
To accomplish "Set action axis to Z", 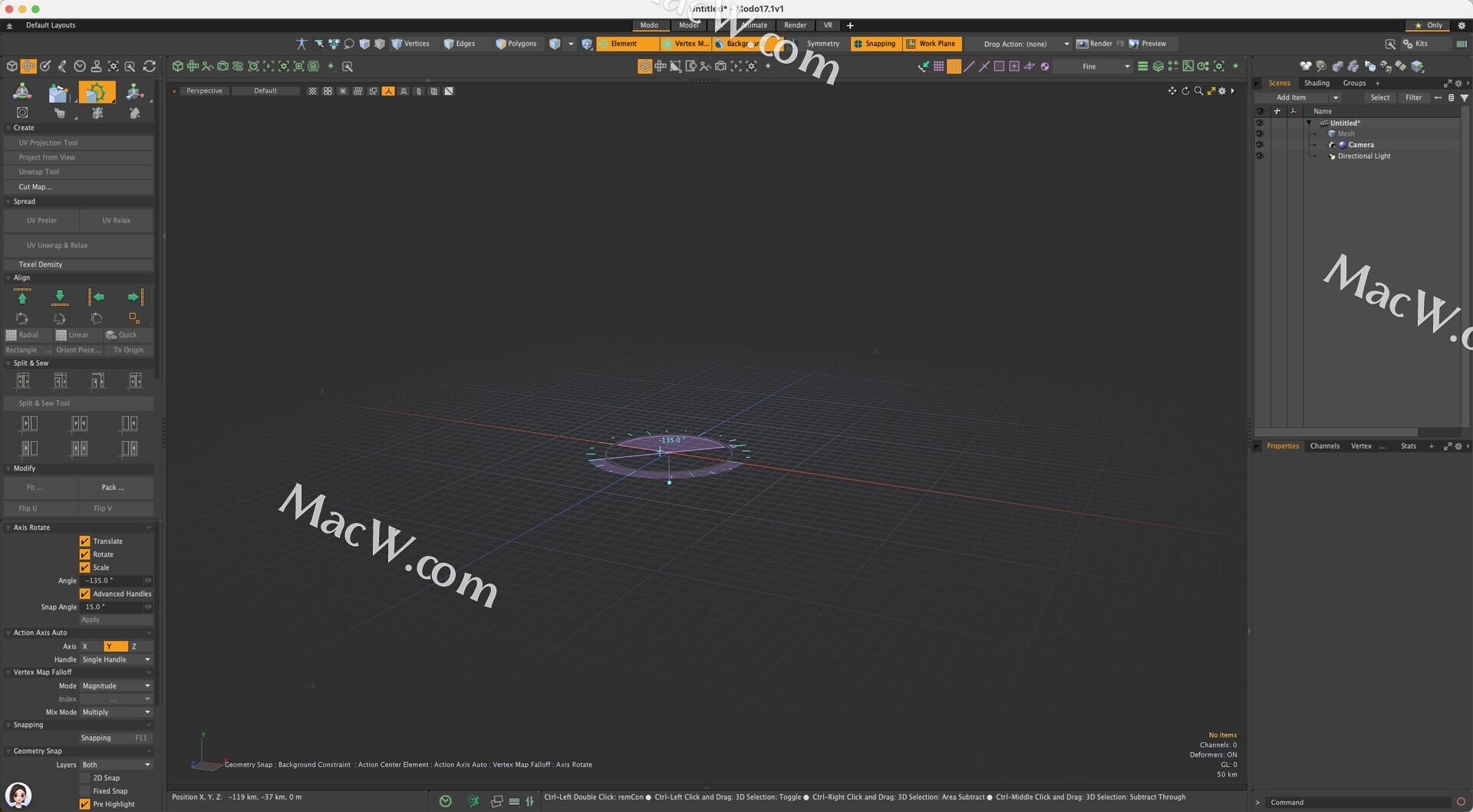I will 140,646.
